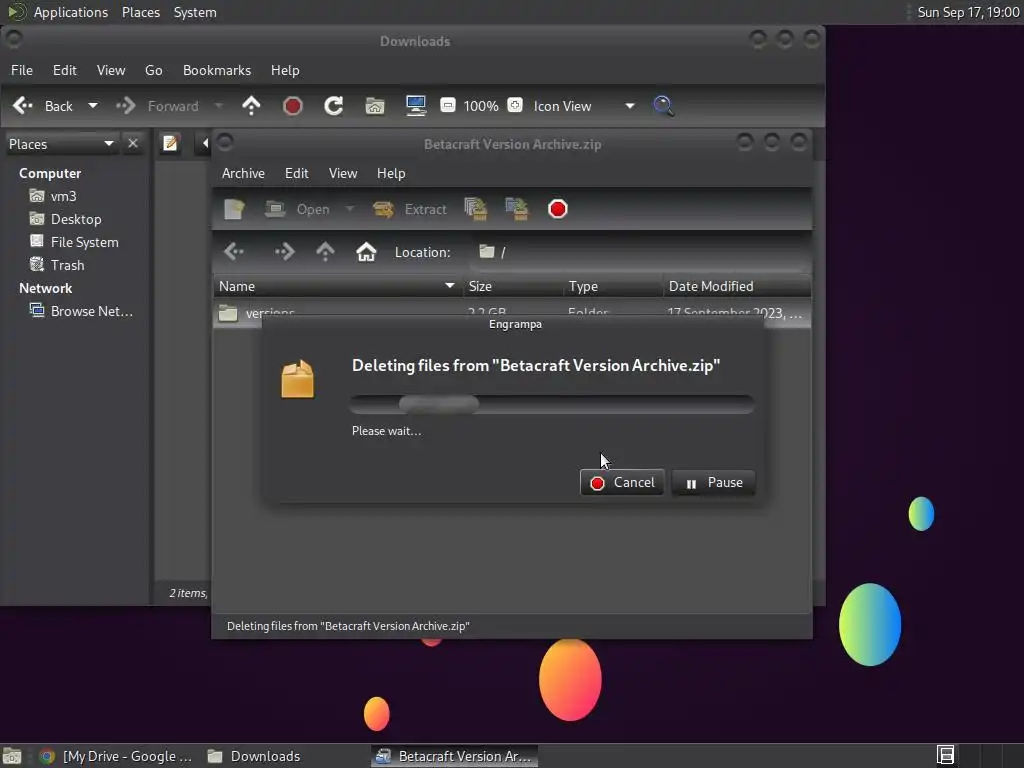Switch to Betacraft Version Archive taskbar window
The height and width of the screenshot is (768, 1024).
point(455,756)
